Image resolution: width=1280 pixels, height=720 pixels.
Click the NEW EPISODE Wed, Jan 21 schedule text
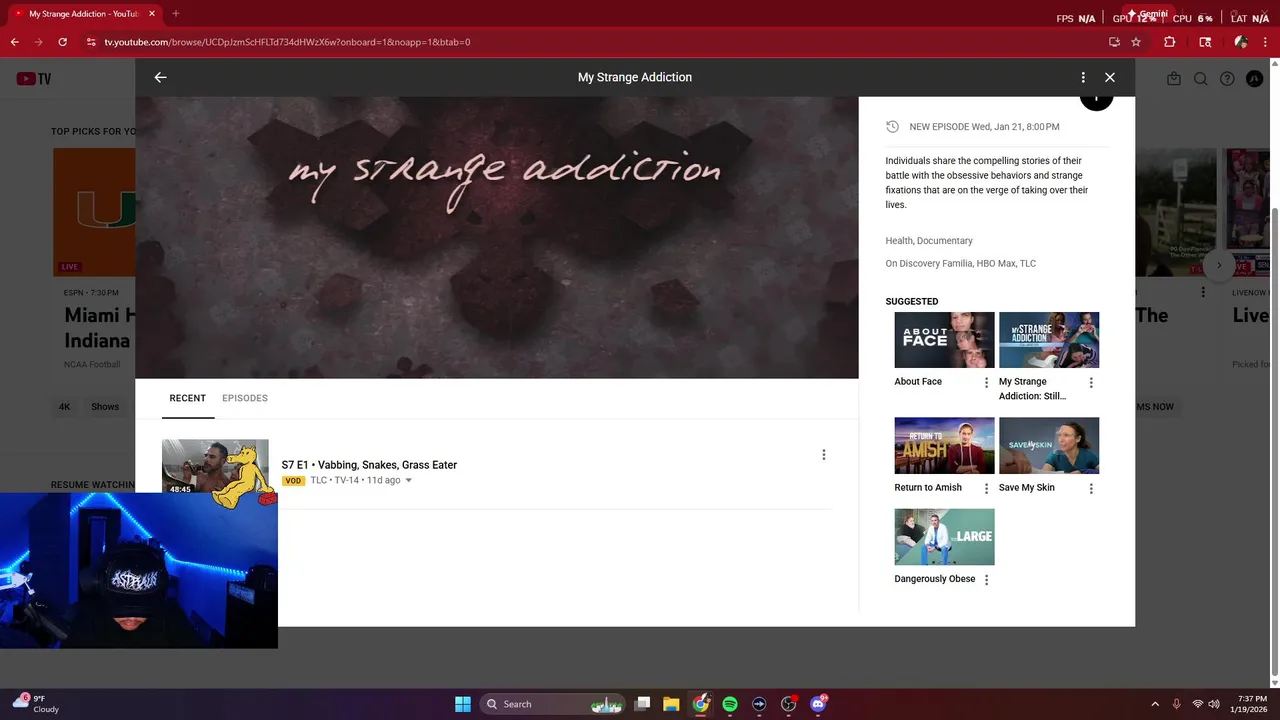pos(984,127)
